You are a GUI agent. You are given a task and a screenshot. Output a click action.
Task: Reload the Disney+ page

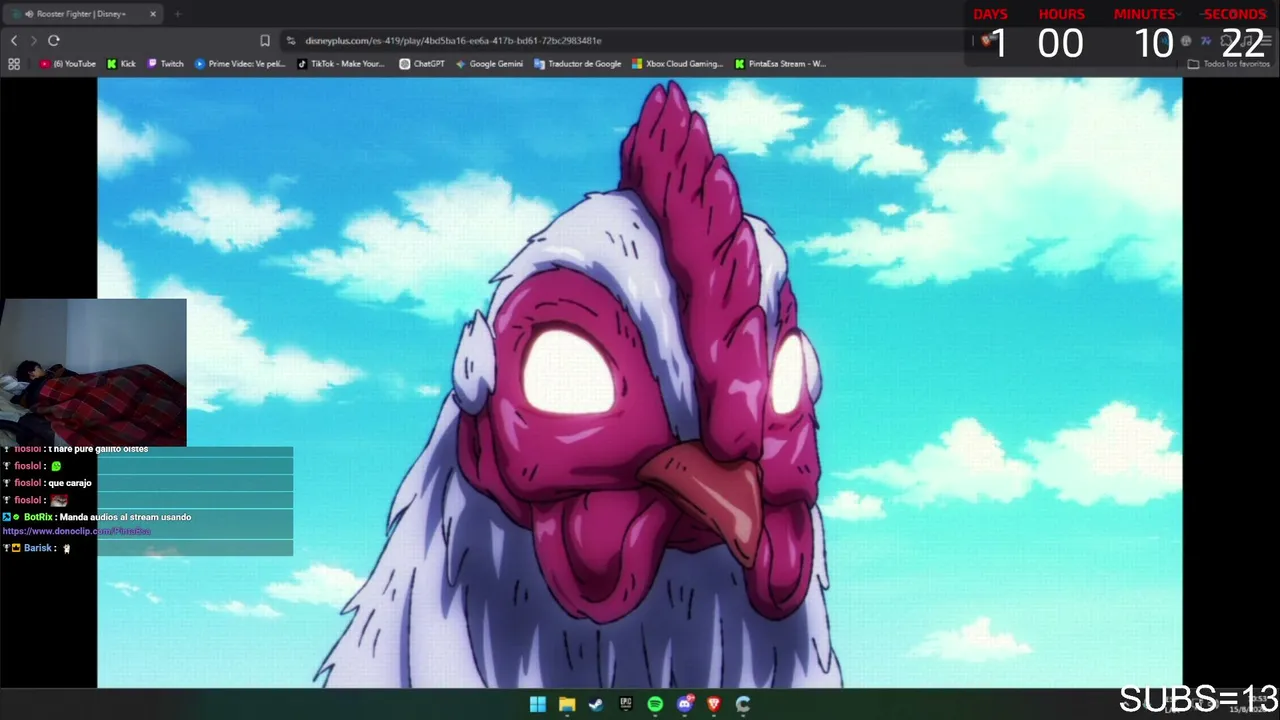pyautogui.click(x=54, y=40)
